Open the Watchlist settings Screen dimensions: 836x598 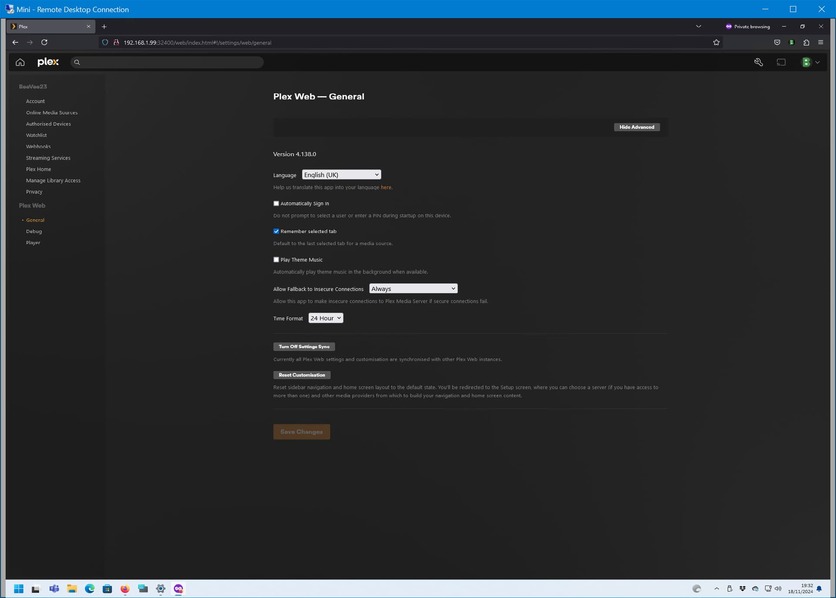[36, 135]
